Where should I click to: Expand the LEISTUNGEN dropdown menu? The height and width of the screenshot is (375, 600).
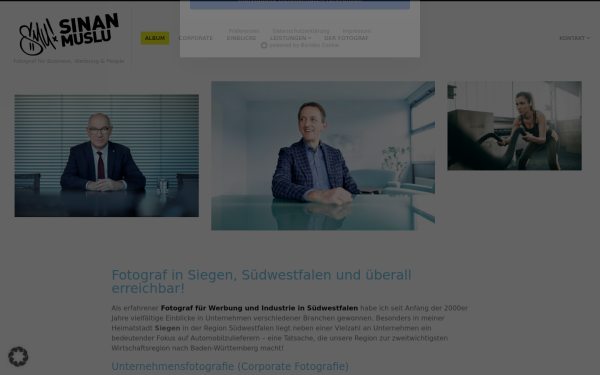coord(290,38)
